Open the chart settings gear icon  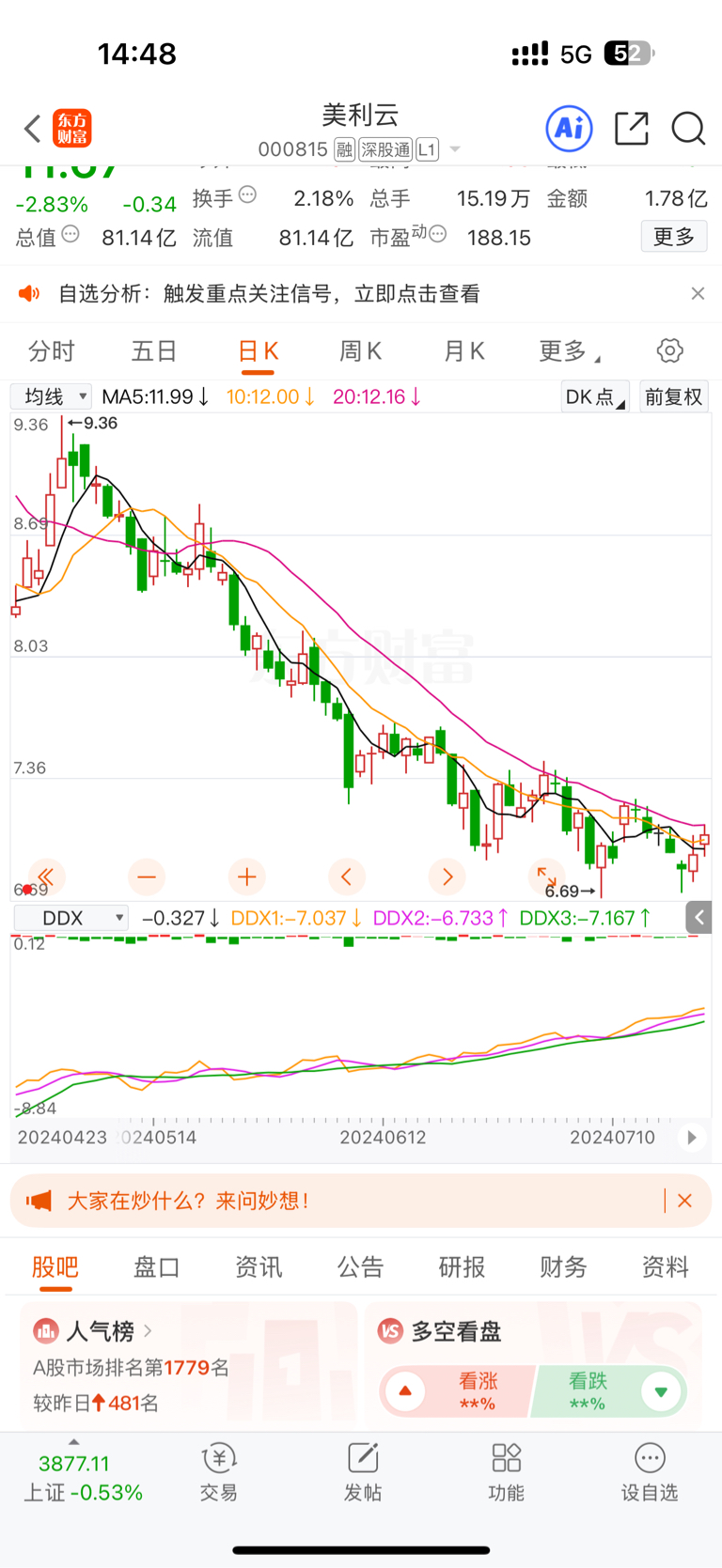coord(669,350)
